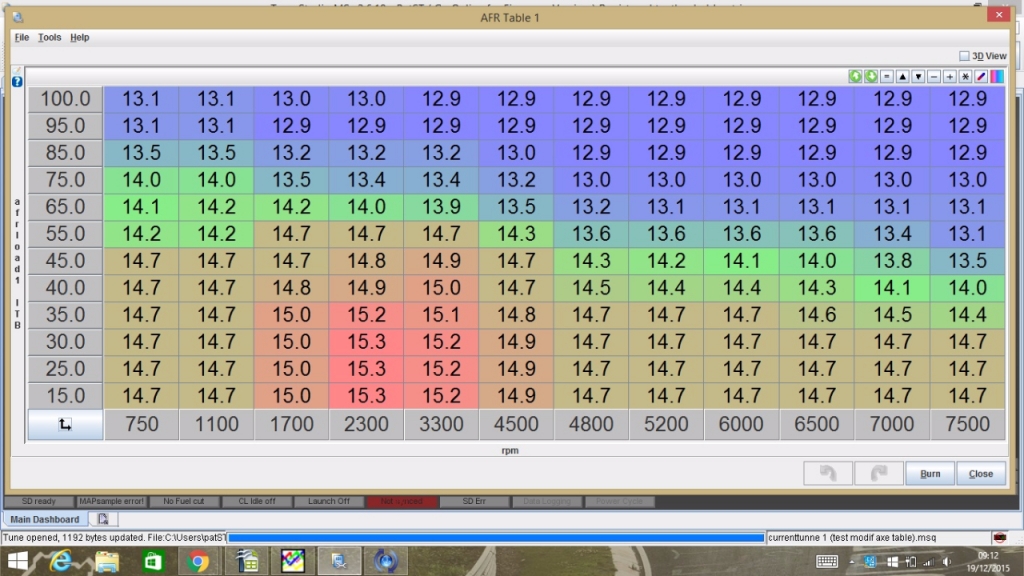Launch Internet Explorer from the taskbar
Viewport: 1024px width, 576px height.
pos(61,562)
